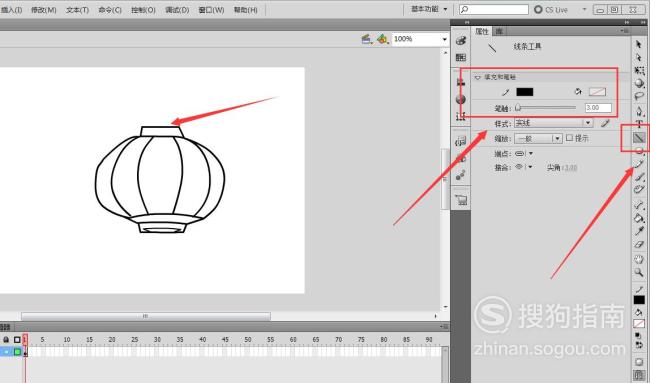This screenshot has height=383, width=650.
Task: Select the Bone tool
Action: [639, 205]
